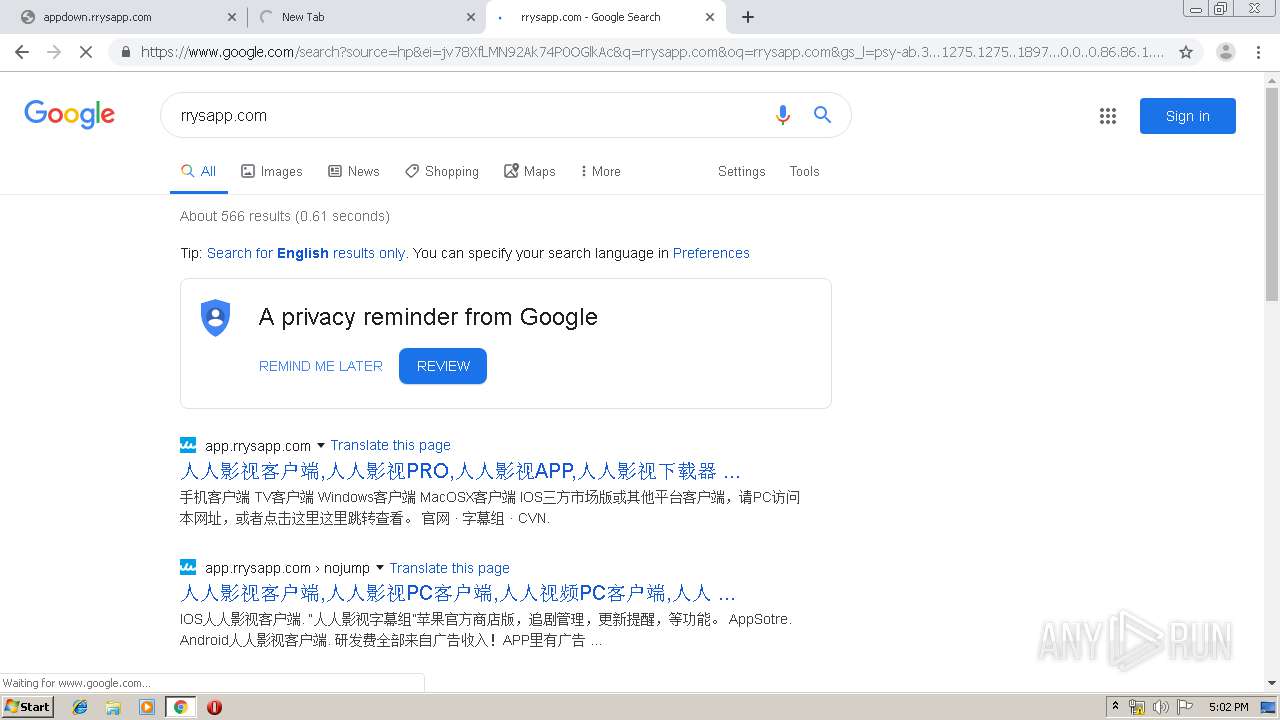
Task: Click the browser forward arrow
Action: (54, 52)
